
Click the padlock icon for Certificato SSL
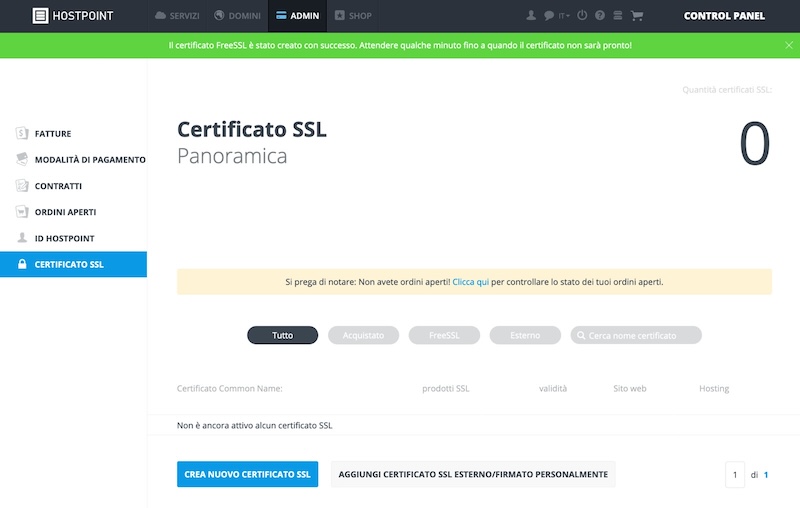tap(22, 264)
